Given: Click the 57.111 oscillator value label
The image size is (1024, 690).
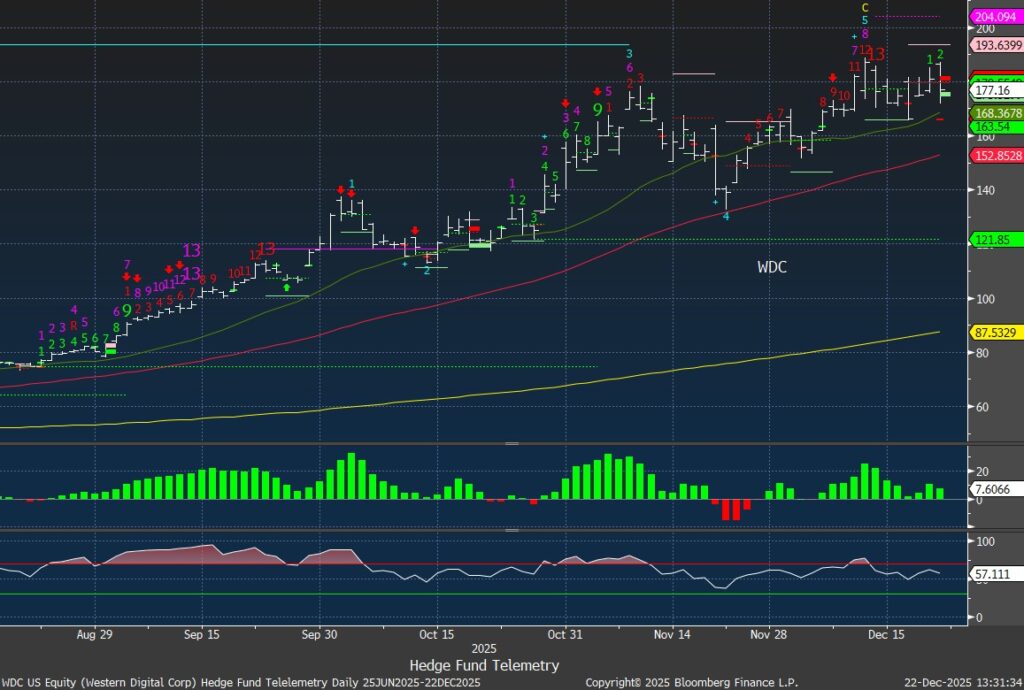Looking at the screenshot, I should point(991,576).
